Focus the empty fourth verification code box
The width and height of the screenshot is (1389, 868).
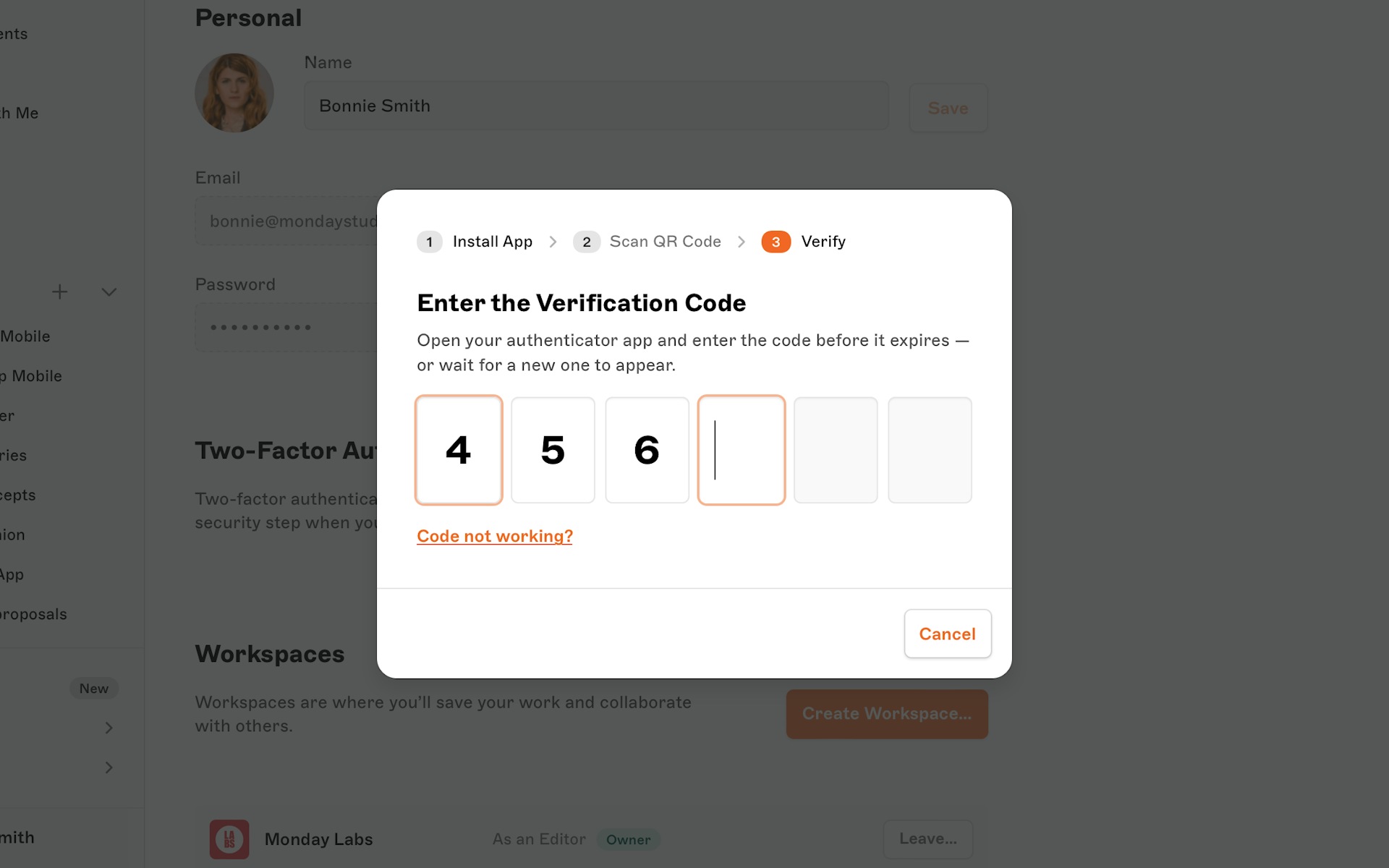(x=741, y=450)
